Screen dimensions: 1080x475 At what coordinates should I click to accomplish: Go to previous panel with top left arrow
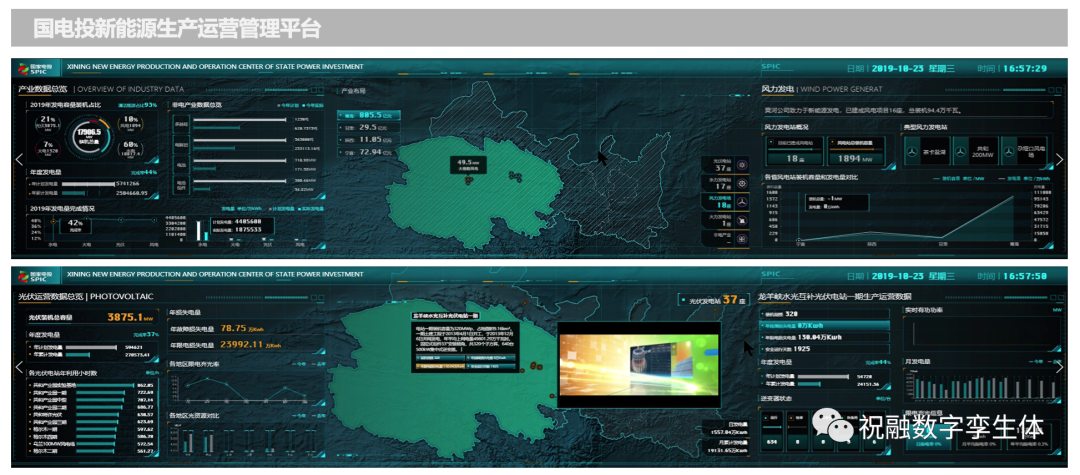18,159
